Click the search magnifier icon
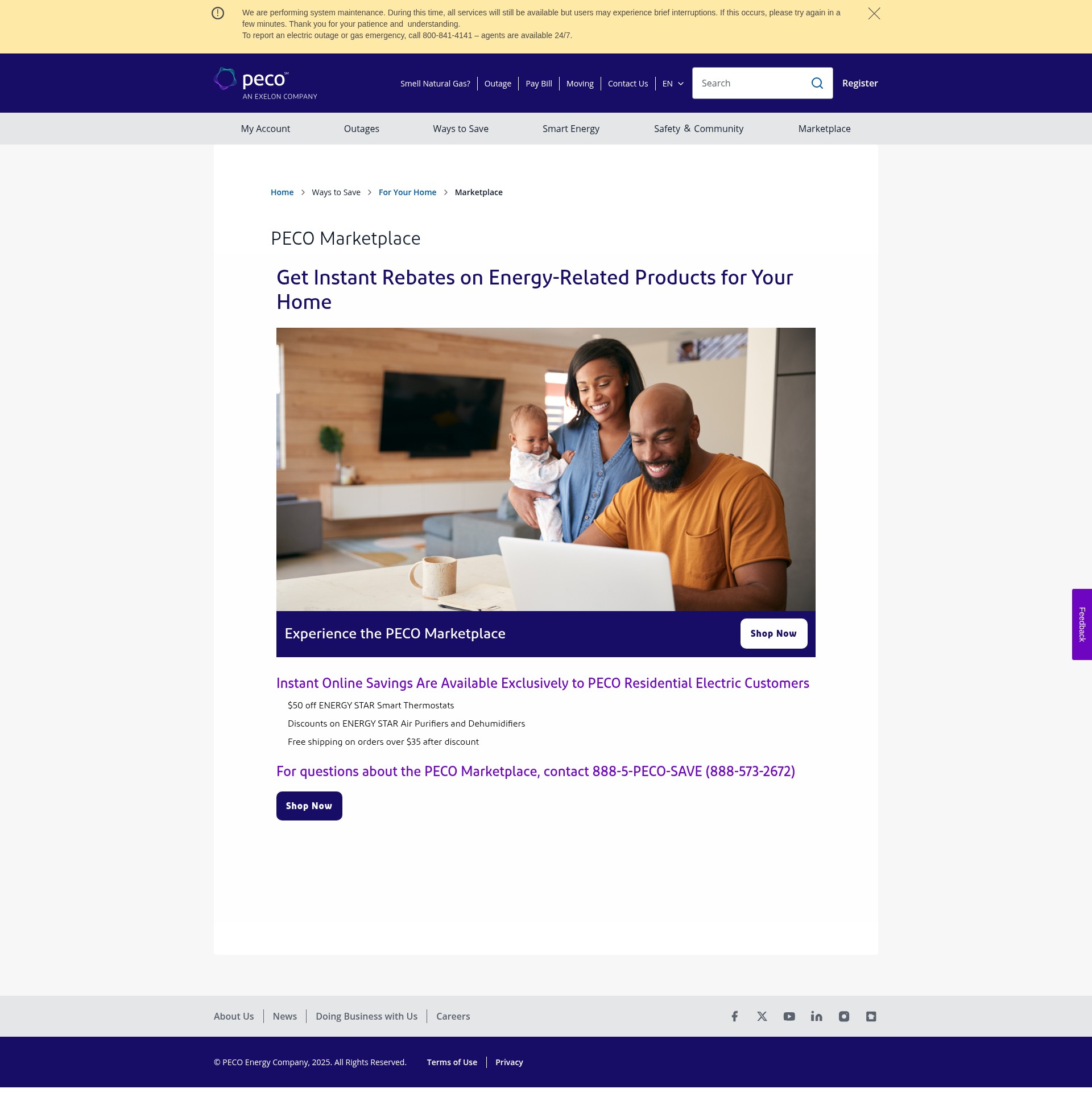 817,83
